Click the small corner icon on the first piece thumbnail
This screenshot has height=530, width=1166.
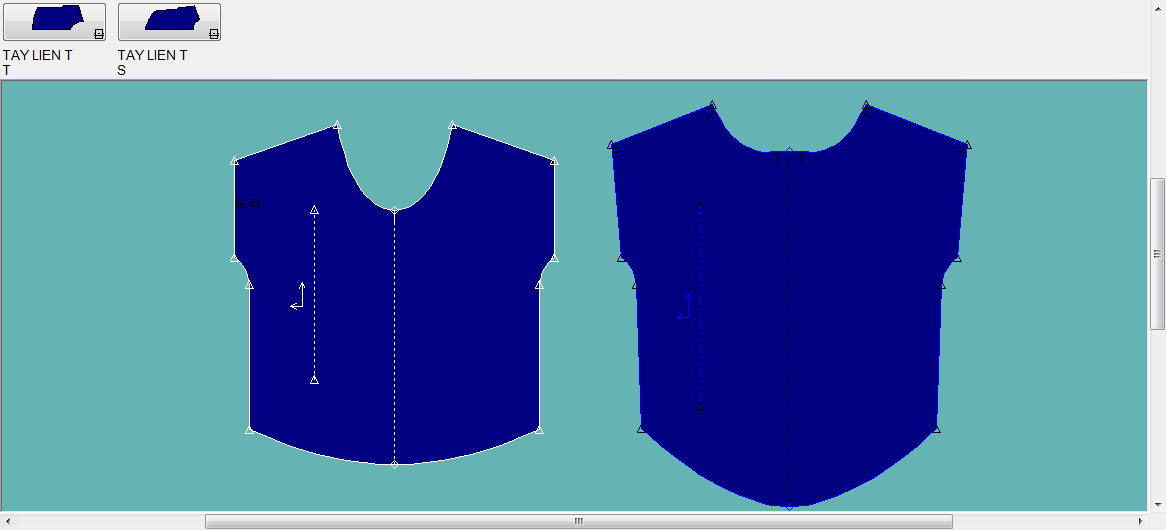pos(98,34)
